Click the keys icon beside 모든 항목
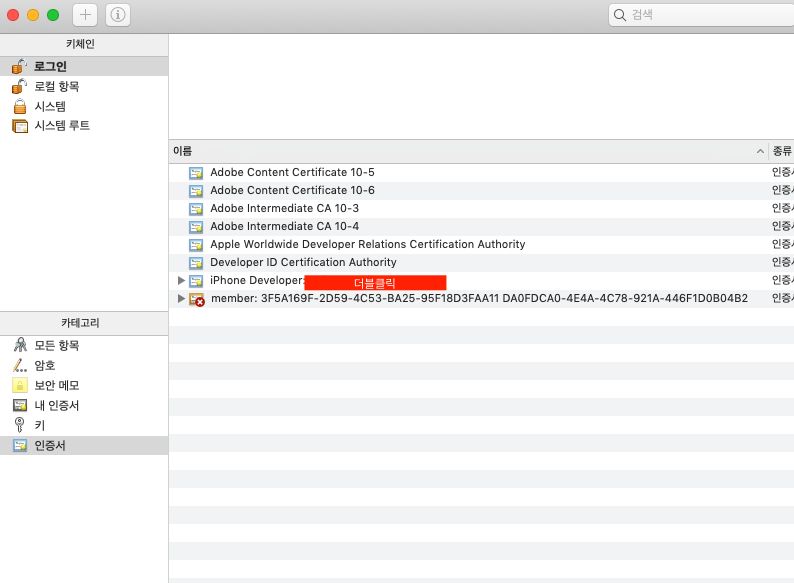794x583 pixels. coord(20,345)
